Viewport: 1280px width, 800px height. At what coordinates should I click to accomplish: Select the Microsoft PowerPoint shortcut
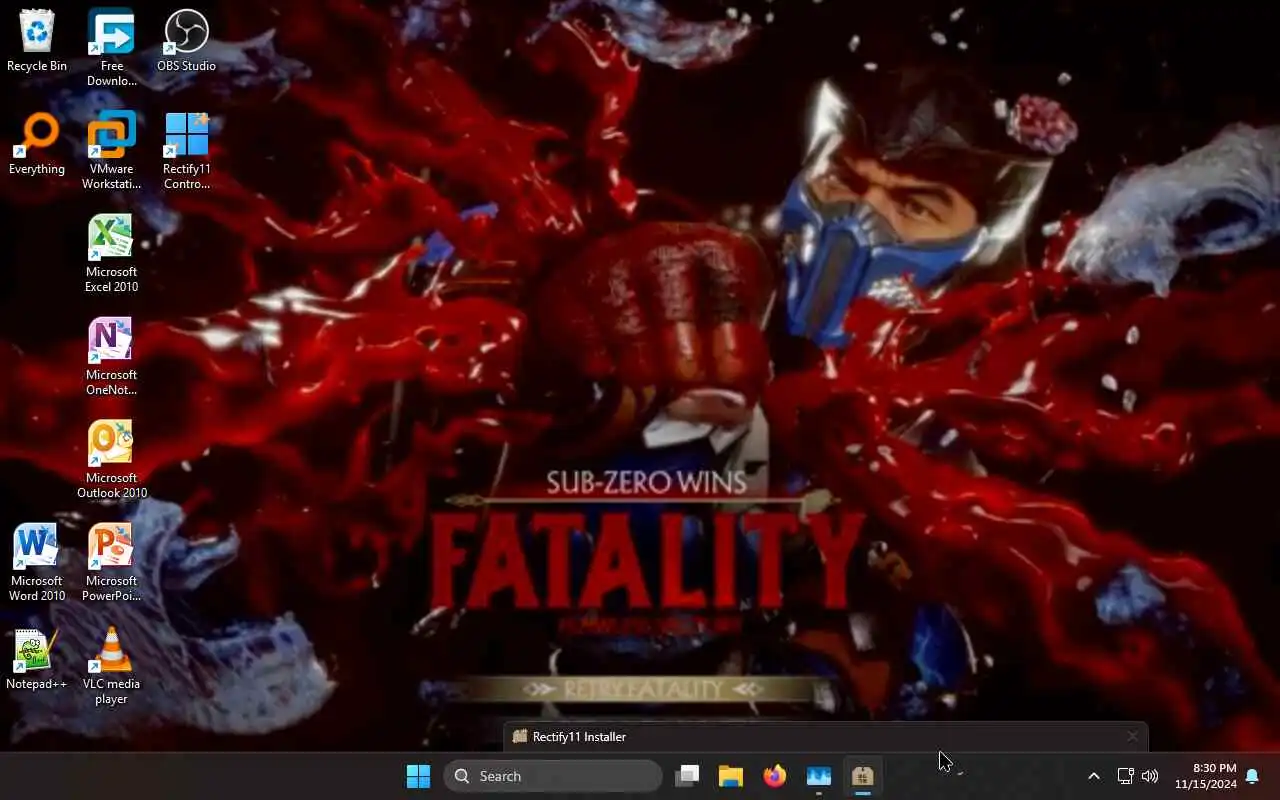pyautogui.click(x=111, y=563)
